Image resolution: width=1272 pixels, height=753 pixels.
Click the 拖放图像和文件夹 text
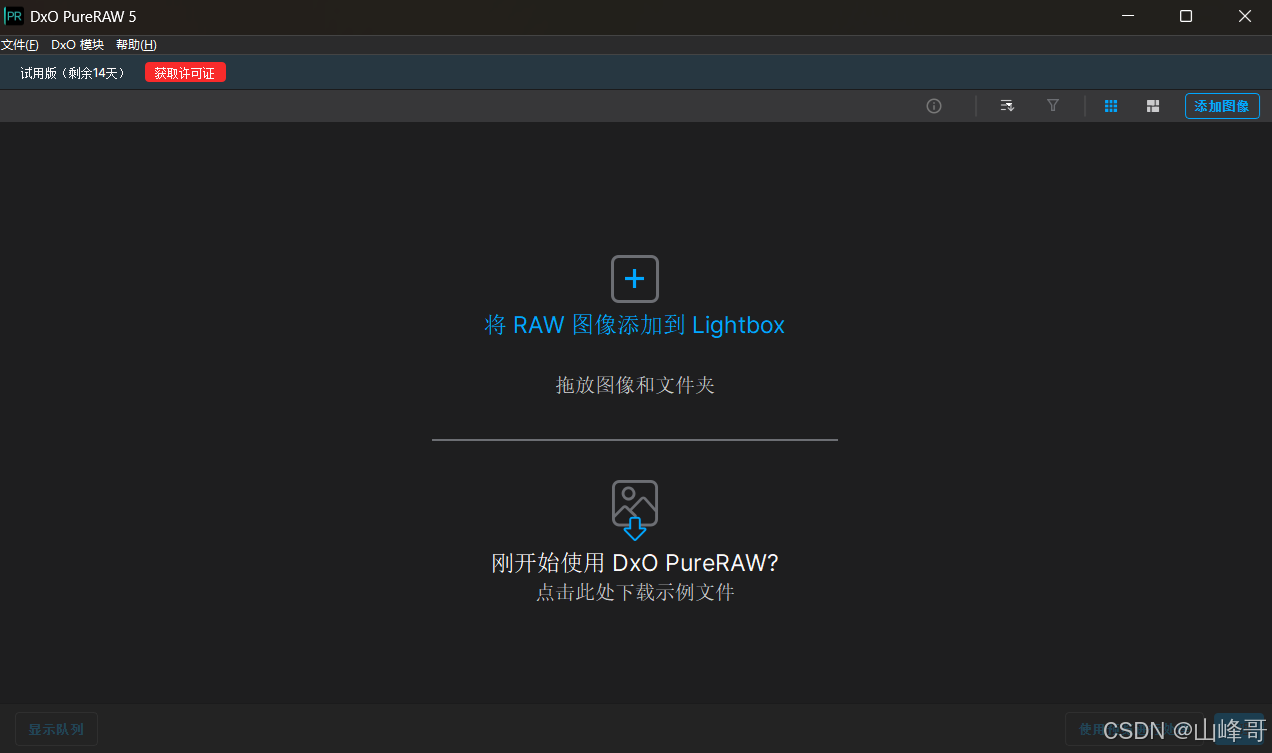point(635,385)
